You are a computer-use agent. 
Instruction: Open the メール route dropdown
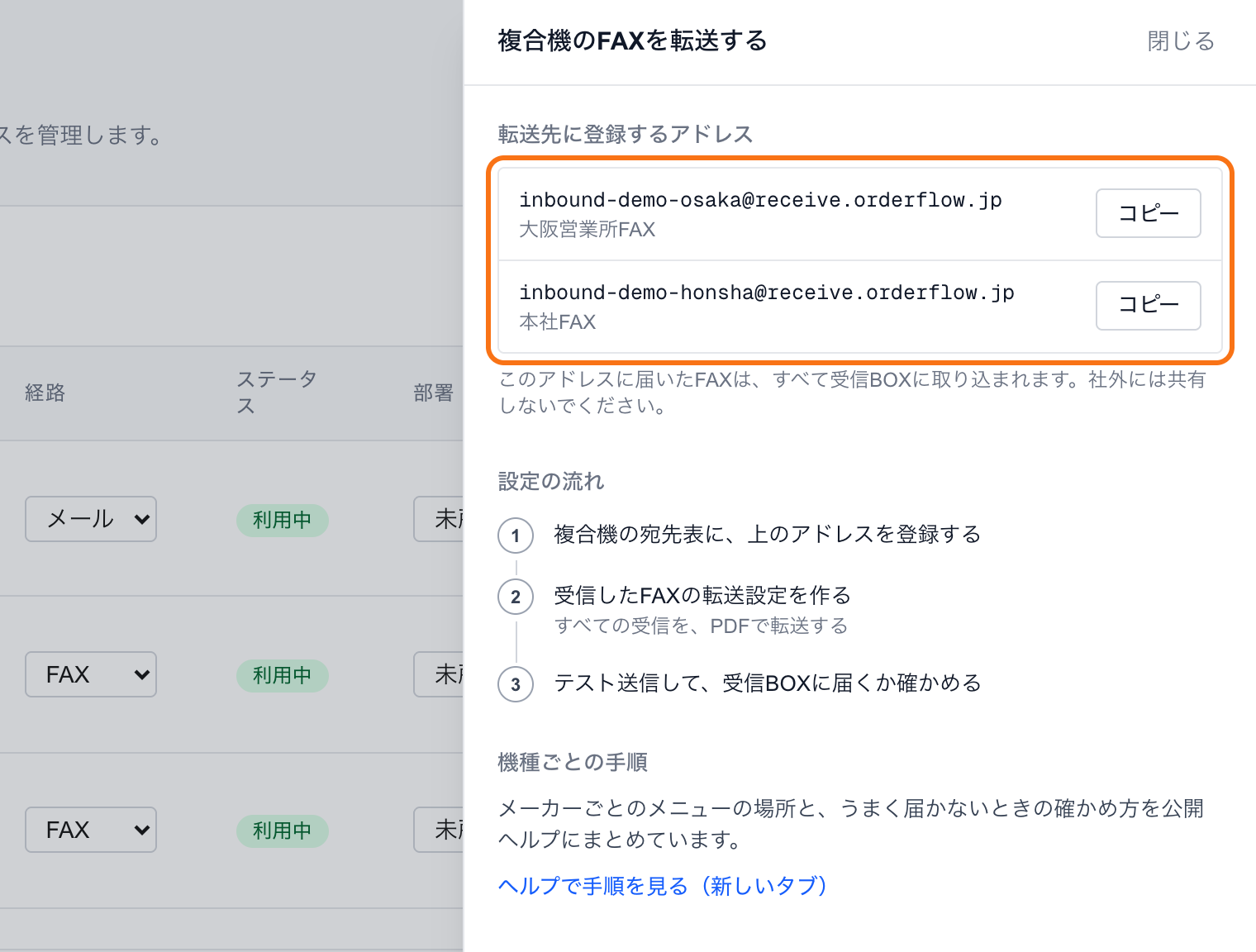point(91,519)
